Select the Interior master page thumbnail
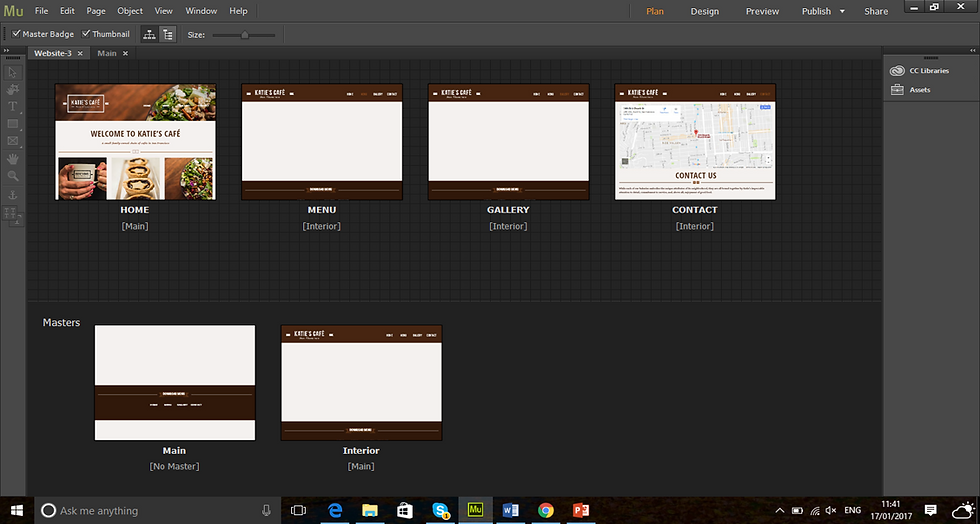Viewport: 980px width, 524px height. (x=361, y=383)
